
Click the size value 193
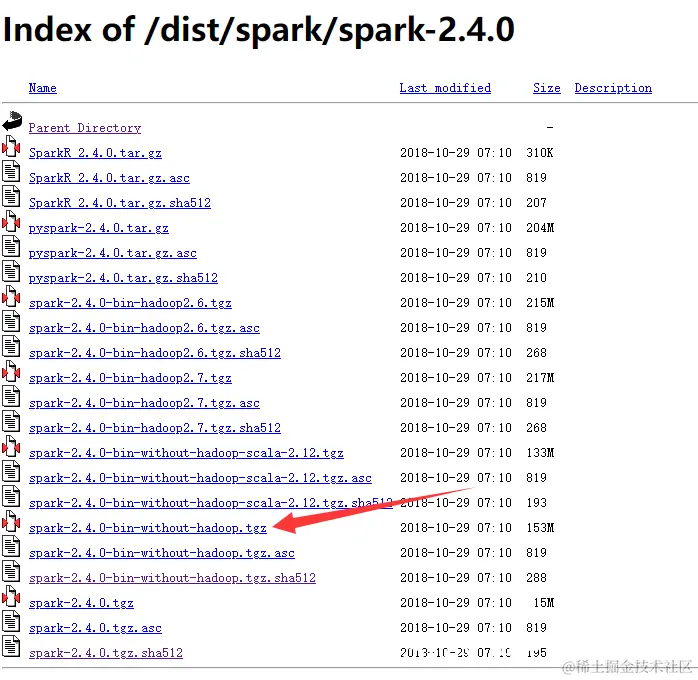click(536, 502)
